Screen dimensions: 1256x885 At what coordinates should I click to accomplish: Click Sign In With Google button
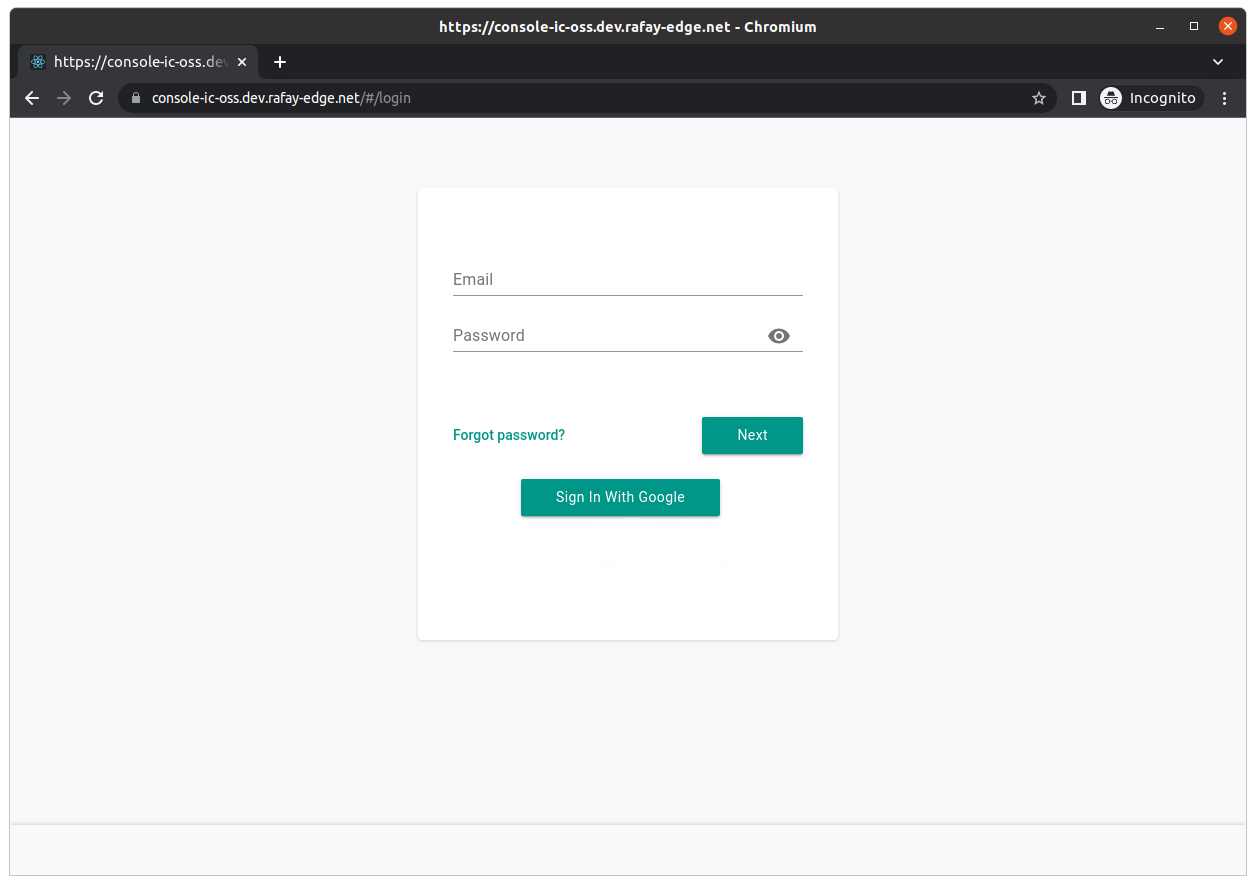click(x=620, y=497)
